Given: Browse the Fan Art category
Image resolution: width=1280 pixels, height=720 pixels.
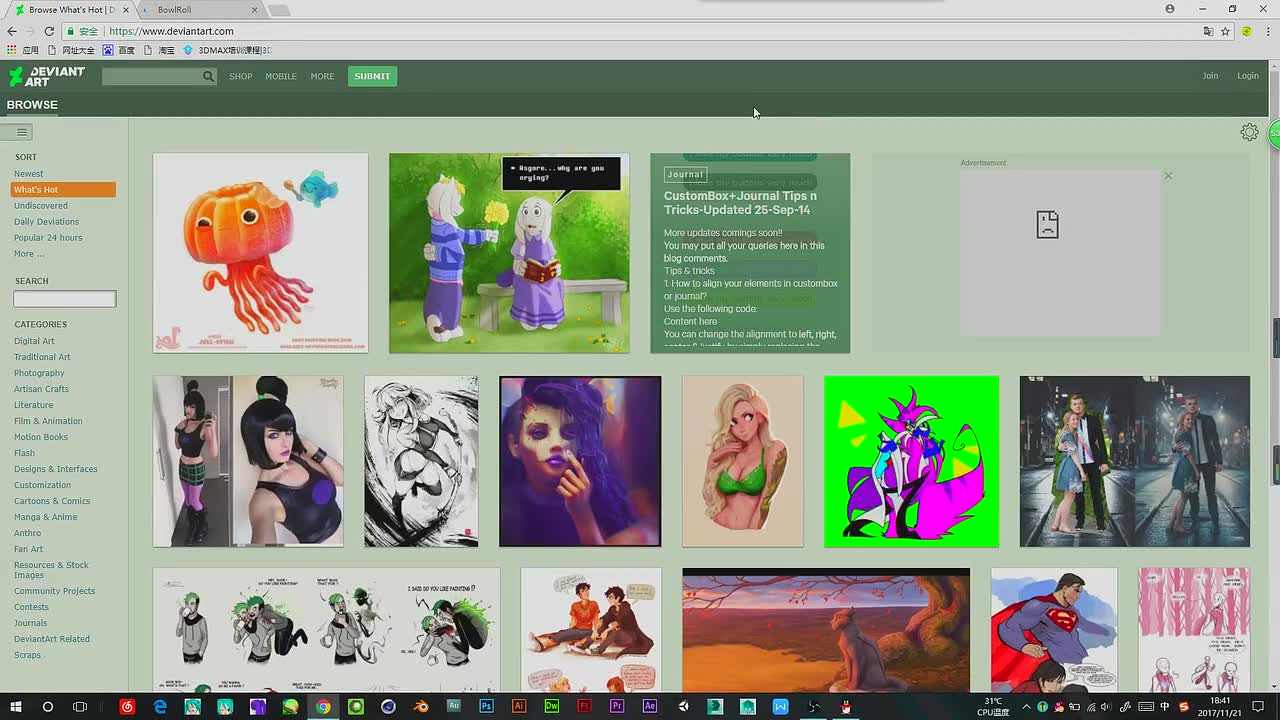Looking at the screenshot, I should pyautogui.click(x=28, y=549).
